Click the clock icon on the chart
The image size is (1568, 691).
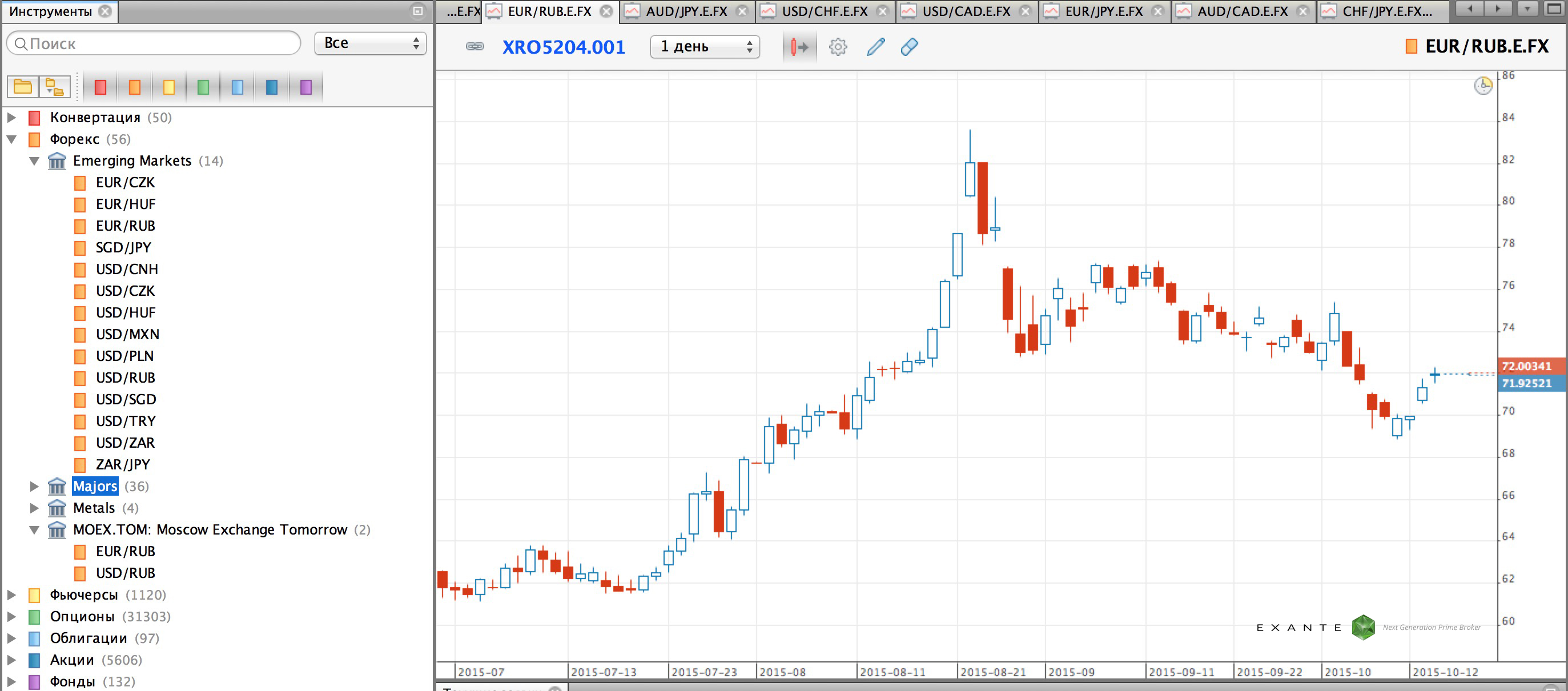click(x=1483, y=86)
